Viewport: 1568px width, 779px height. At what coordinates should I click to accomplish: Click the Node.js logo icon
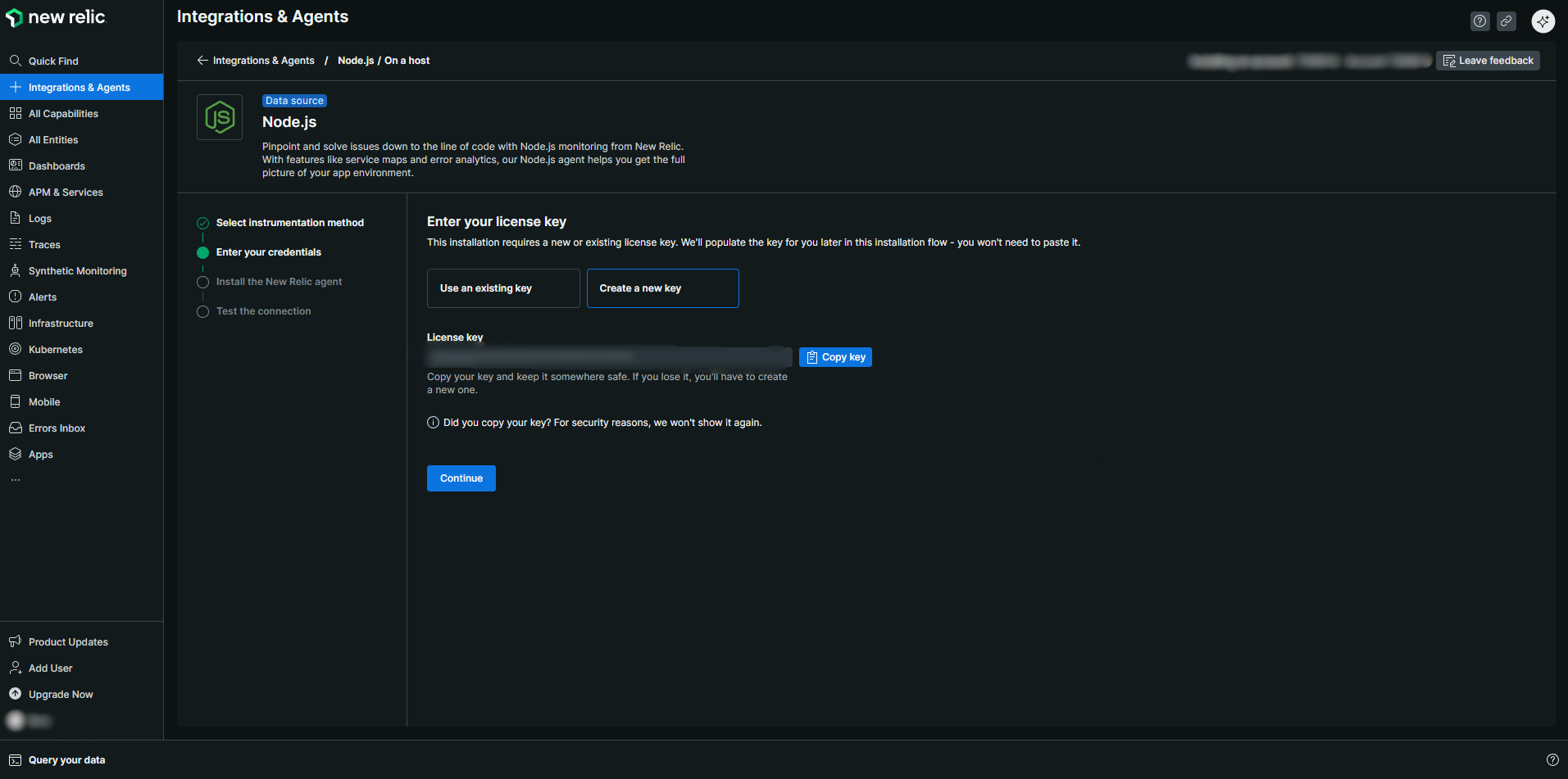[220, 117]
